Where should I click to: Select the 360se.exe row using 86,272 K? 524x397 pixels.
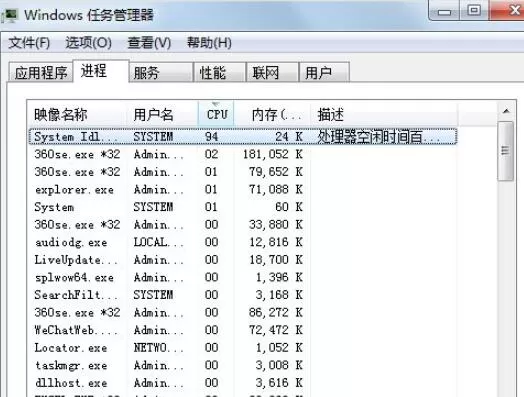[x=243, y=313]
